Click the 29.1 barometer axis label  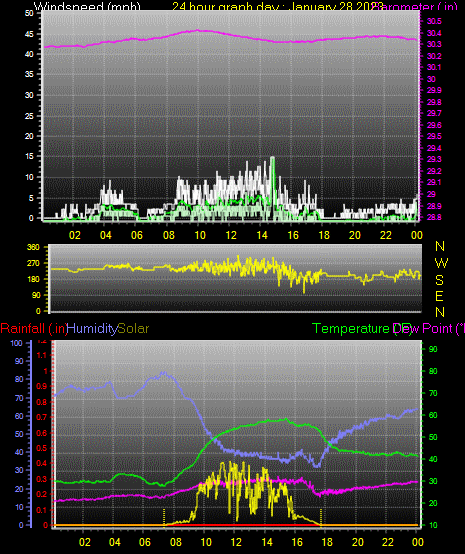pyautogui.click(x=434, y=182)
